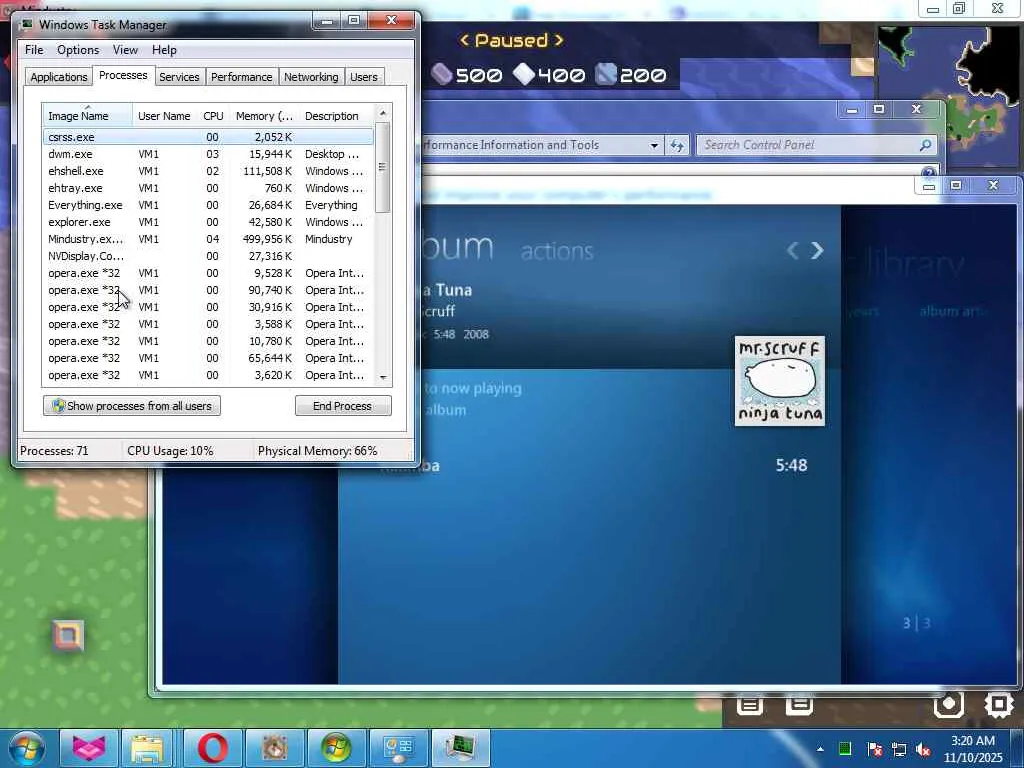Click the process list scrollbar thumb
The height and width of the screenshot is (768, 1024).
coord(383,167)
